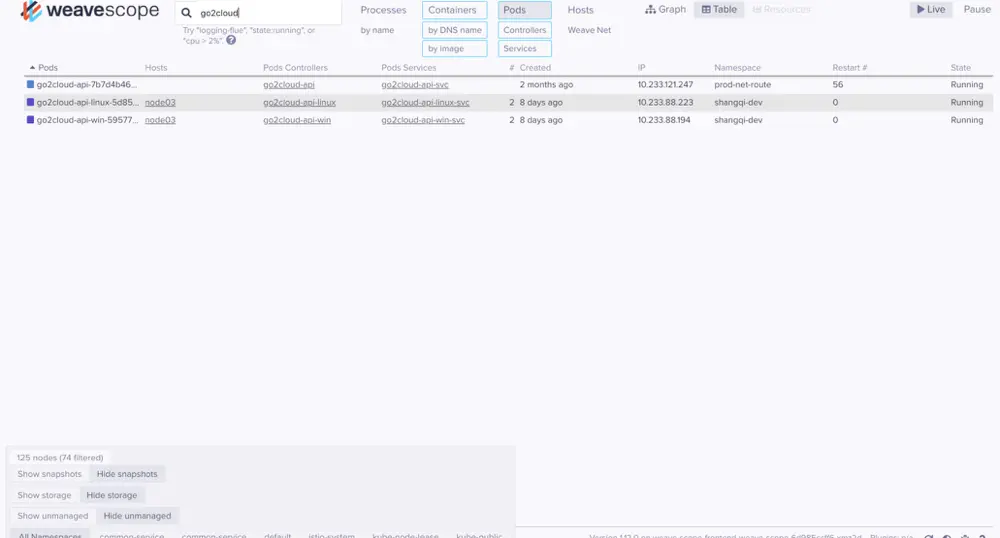Select Hide storage option

tap(112, 495)
